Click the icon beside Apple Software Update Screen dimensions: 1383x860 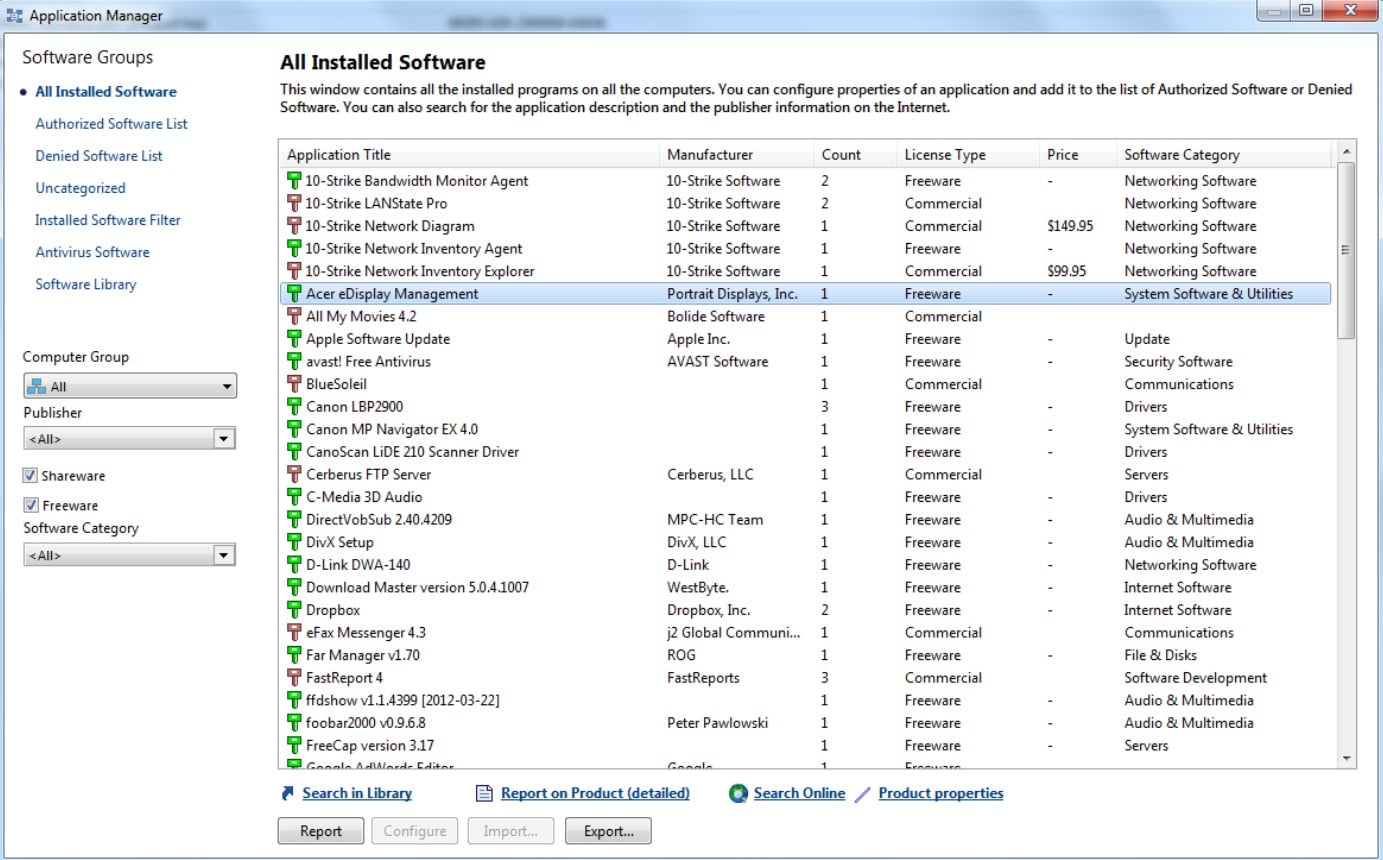click(294, 339)
